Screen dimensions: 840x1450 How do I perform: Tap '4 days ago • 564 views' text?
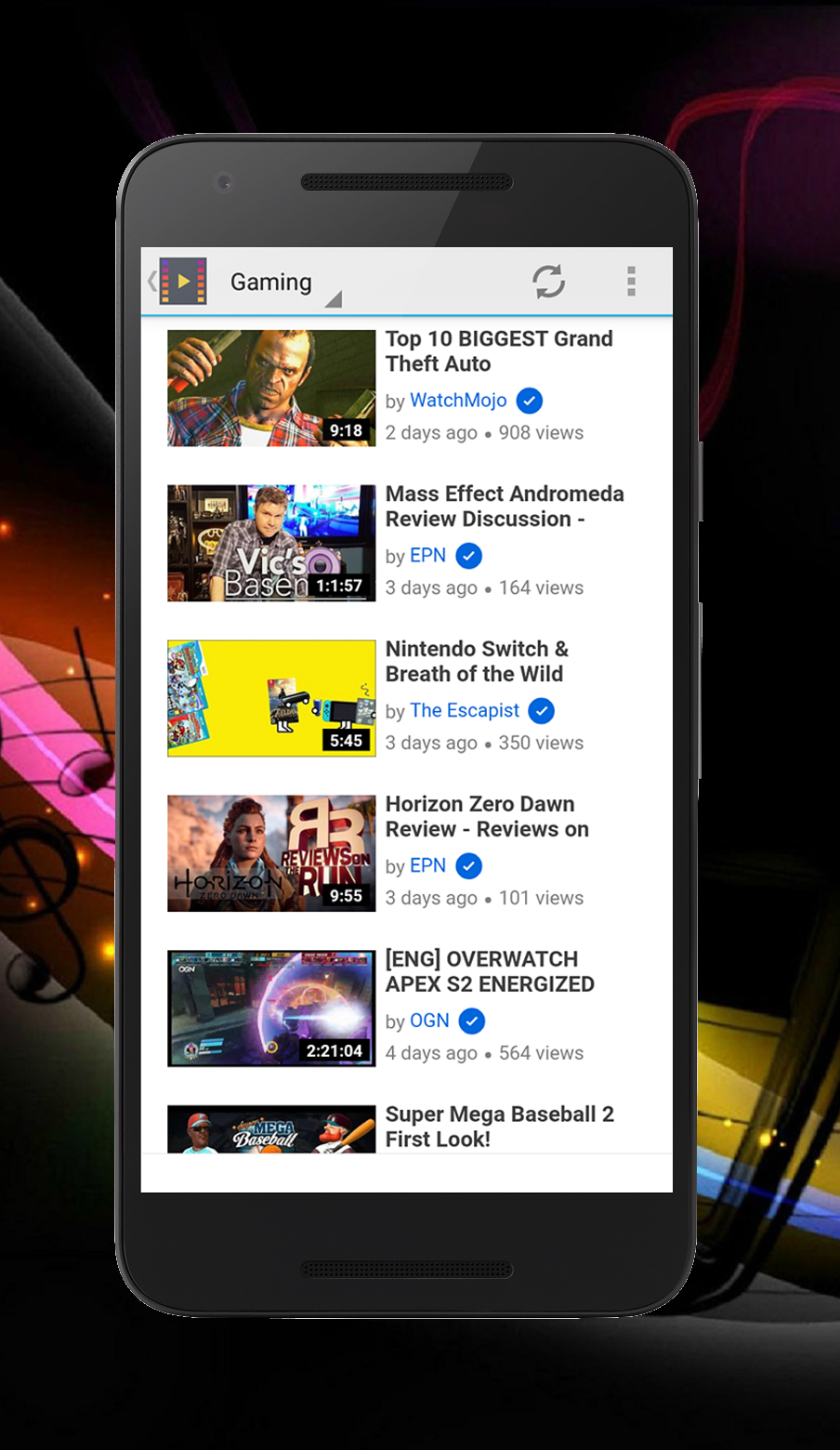coord(484,1053)
